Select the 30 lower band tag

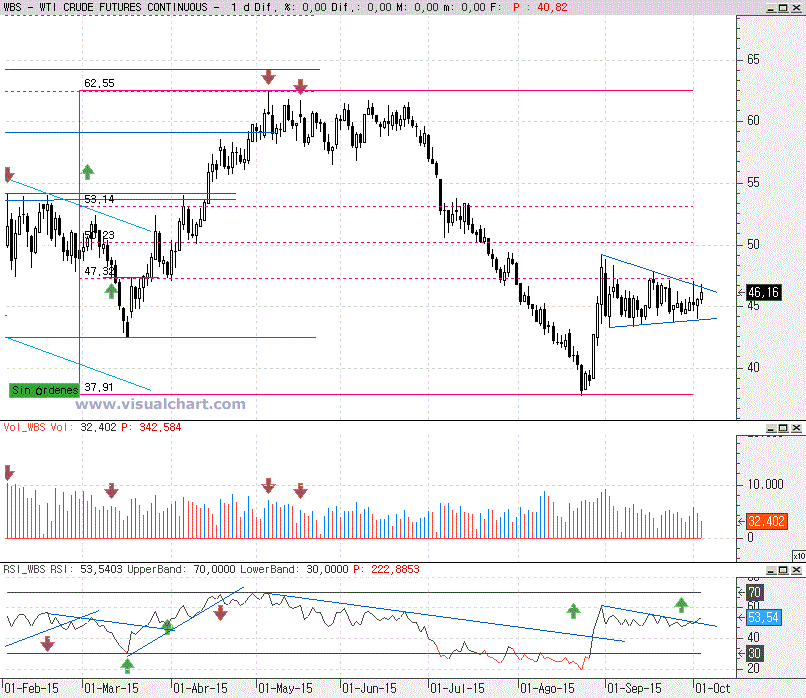(x=754, y=653)
